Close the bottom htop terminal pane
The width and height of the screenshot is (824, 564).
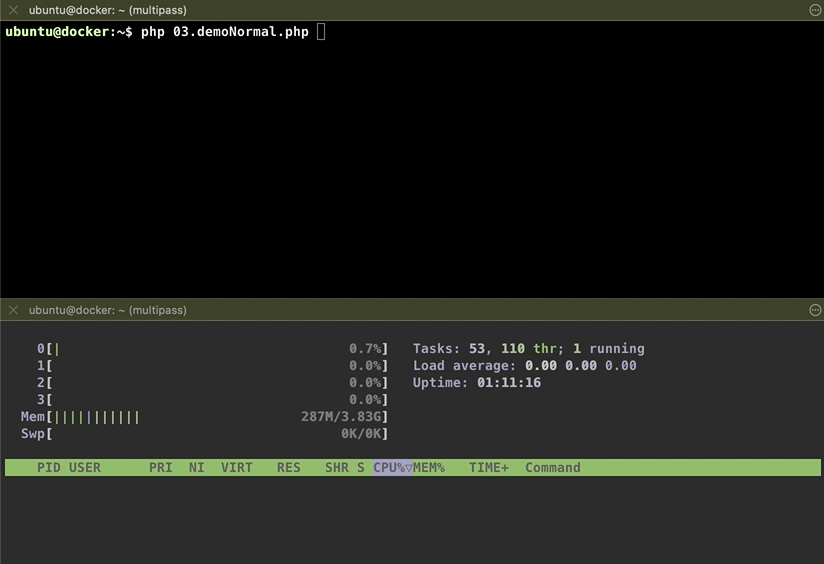(x=14, y=310)
